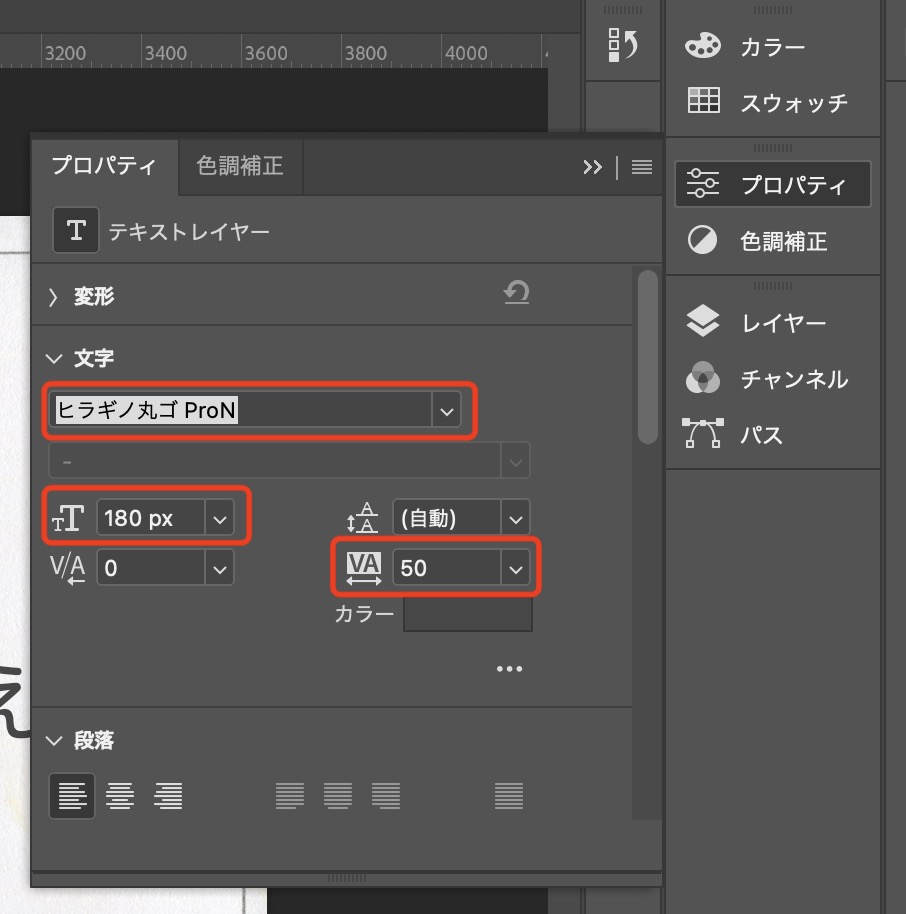Open the Channels (チャンネル) panel icon
The height and width of the screenshot is (914, 906).
pyautogui.click(x=703, y=378)
